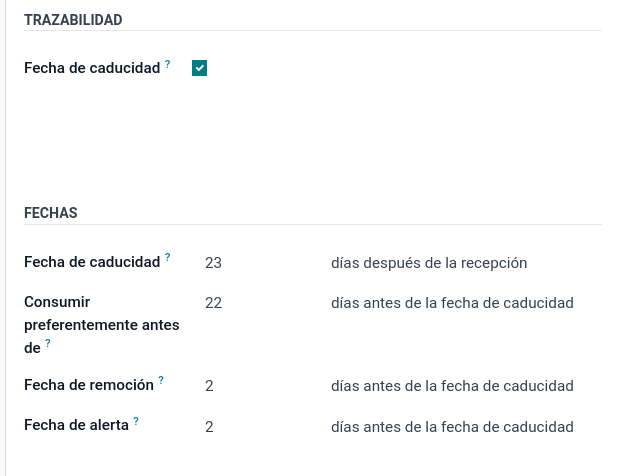Click 'días antes de la fecha' text in alerta row
The image size is (622, 476).
click(x=452, y=427)
